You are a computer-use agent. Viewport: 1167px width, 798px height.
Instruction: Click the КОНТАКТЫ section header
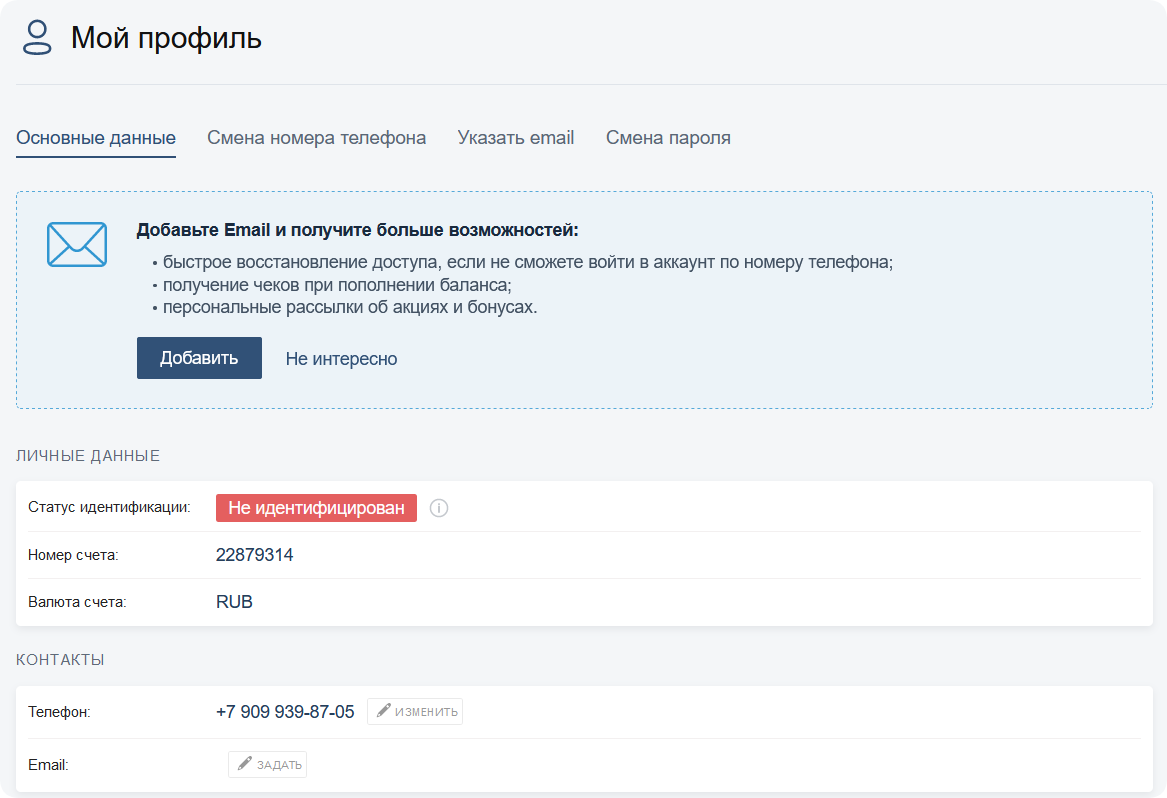[x=60, y=660]
